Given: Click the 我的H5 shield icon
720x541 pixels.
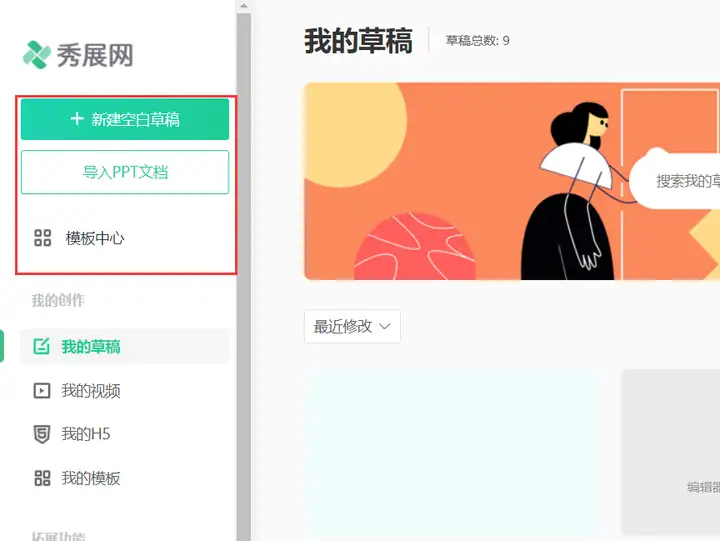Looking at the screenshot, I should (42, 434).
